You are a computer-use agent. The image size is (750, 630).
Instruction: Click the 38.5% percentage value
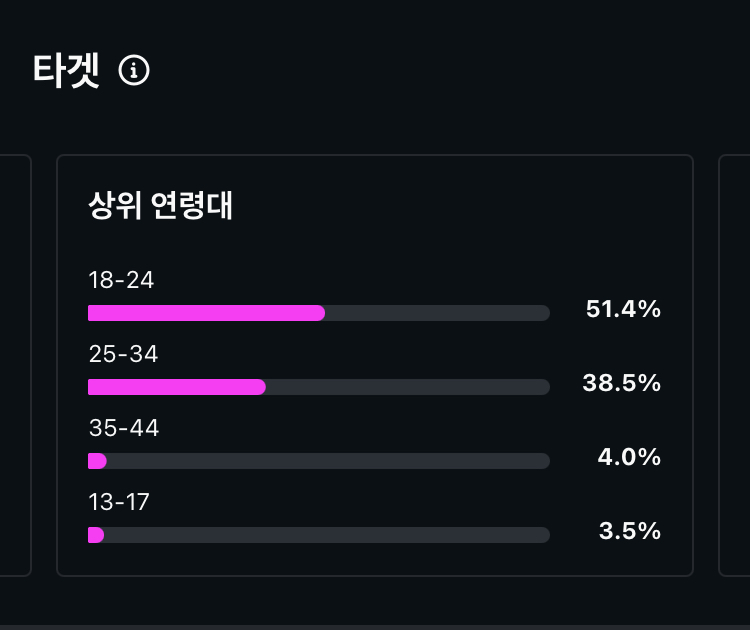click(x=621, y=383)
